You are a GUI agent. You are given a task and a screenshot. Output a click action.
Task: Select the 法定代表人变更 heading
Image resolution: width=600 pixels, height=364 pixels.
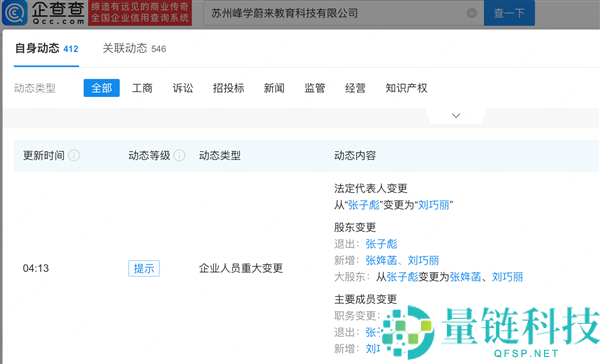pyautogui.click(x=371, y=188)
